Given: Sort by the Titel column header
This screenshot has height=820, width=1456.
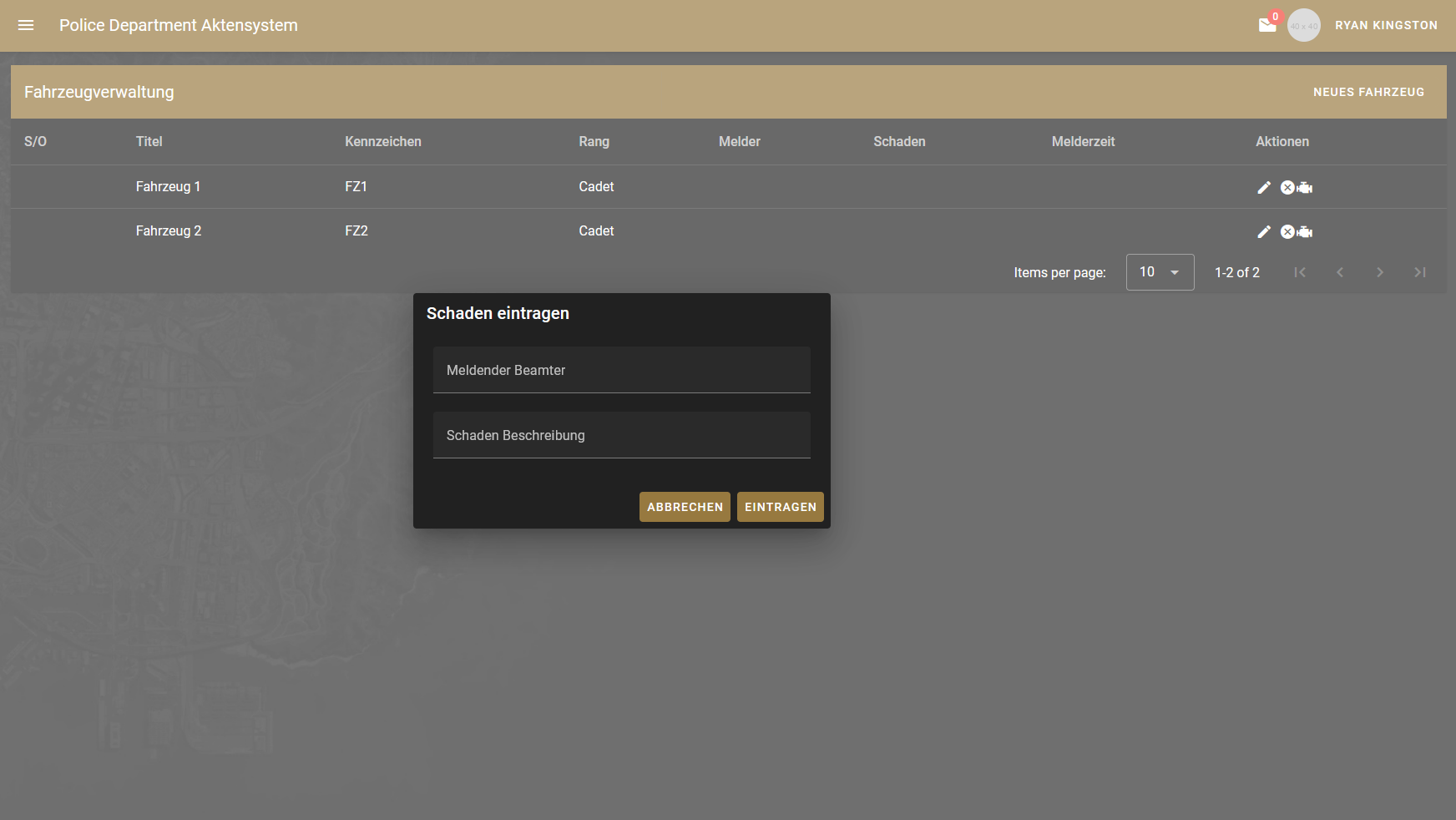Looking at the screenshot, I should [149, 142].
